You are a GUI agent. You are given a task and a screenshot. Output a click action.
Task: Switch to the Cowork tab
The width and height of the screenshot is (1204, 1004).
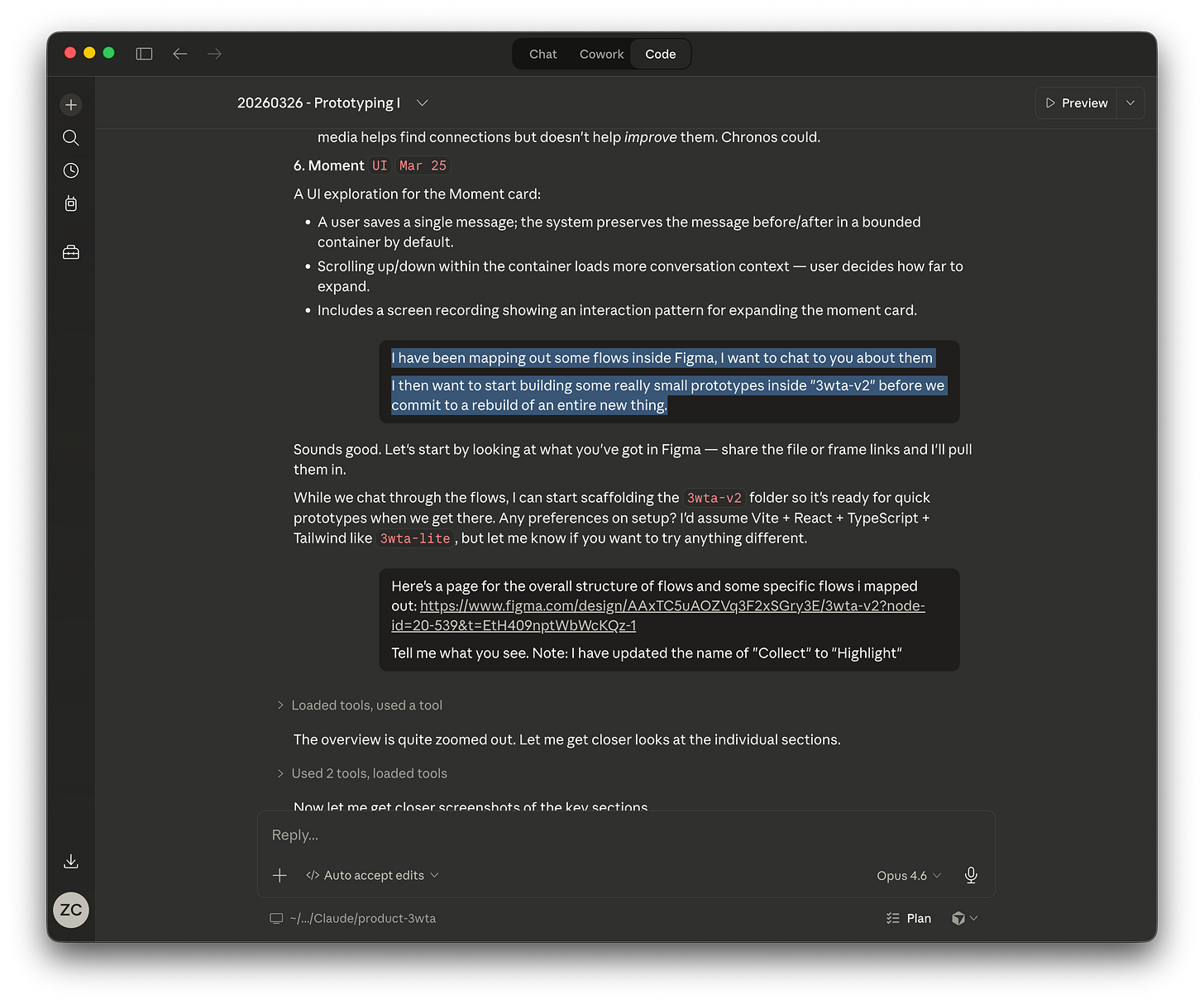click(601, 54)
